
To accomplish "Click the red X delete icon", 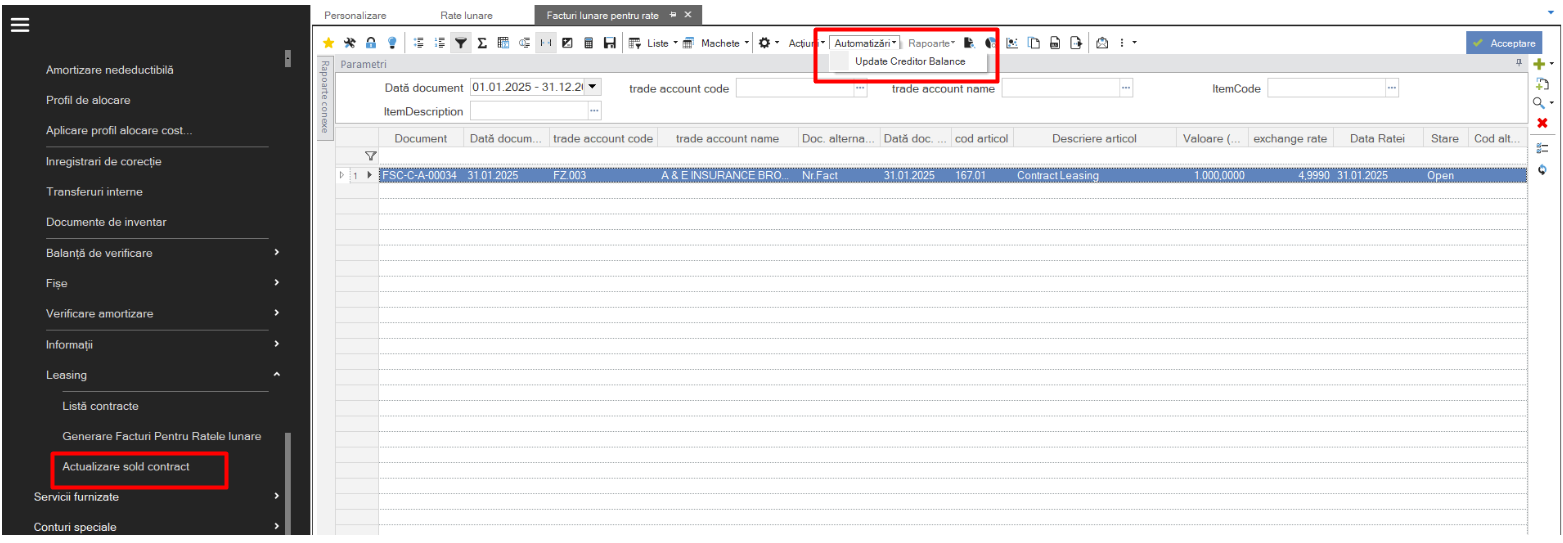I will coord(1542,123).
